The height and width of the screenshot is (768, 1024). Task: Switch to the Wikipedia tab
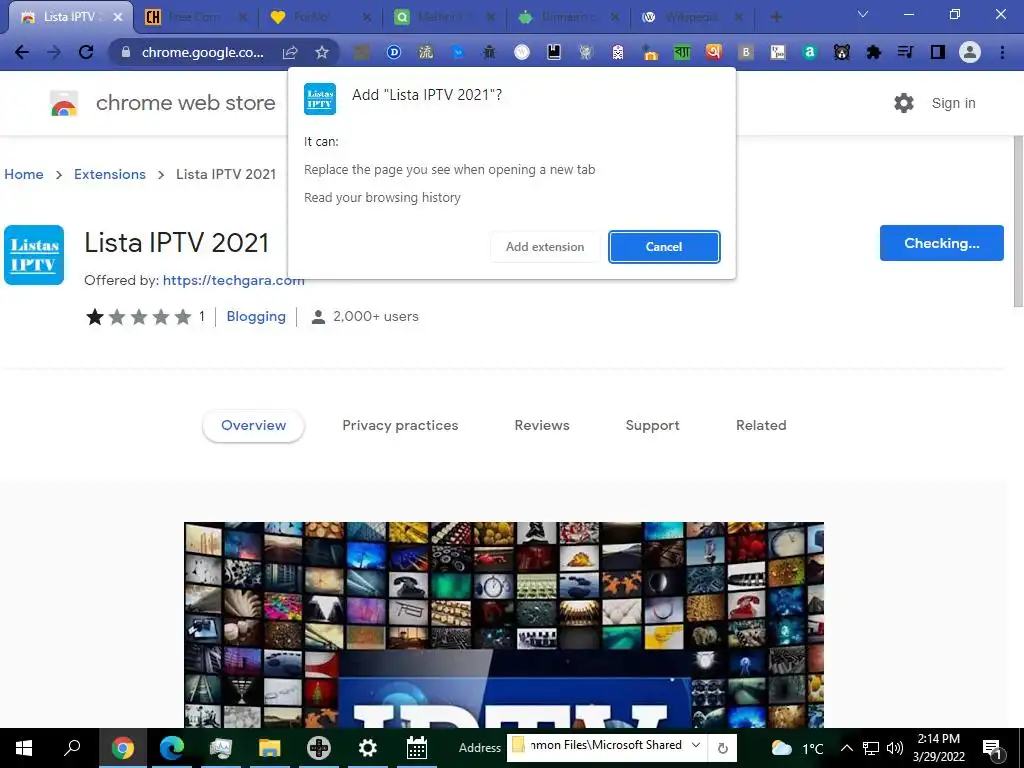coord(692,17)
